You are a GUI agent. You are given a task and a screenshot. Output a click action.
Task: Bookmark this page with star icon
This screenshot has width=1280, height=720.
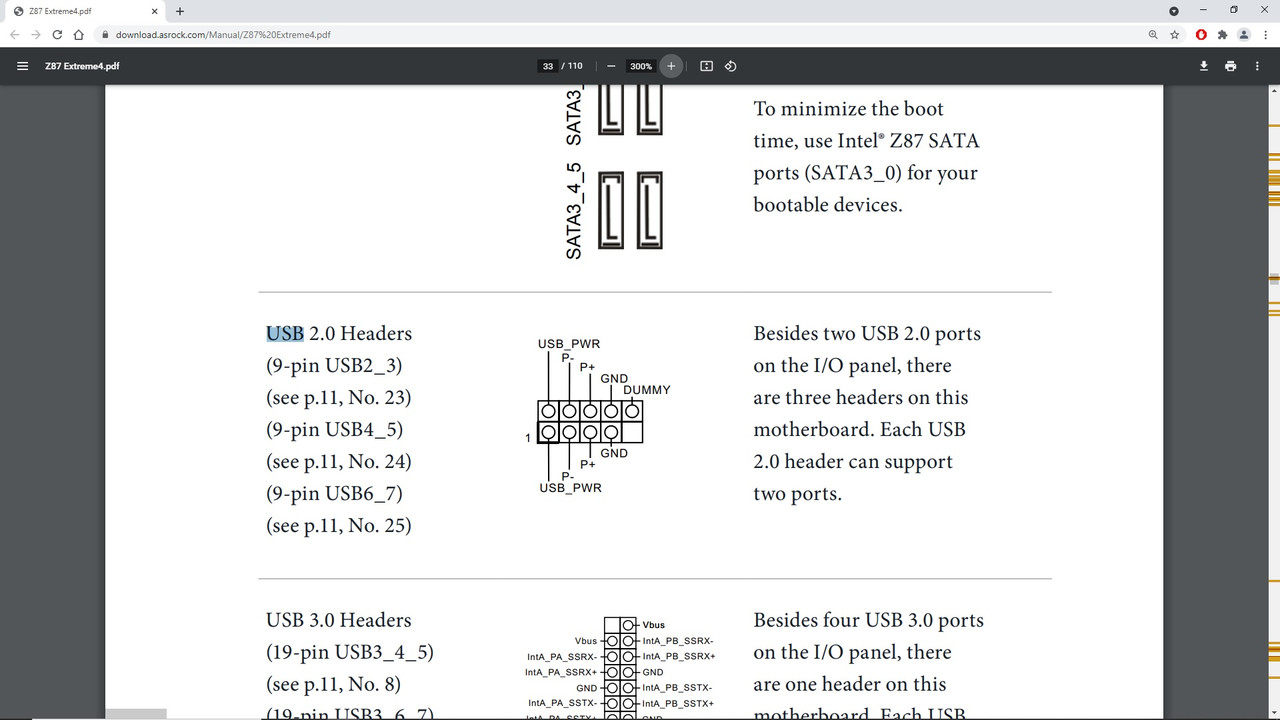(x=1175, y=34)
